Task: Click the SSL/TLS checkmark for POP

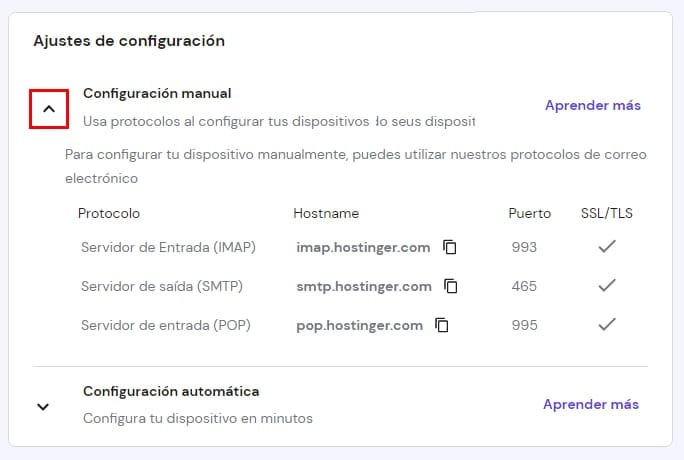Action: (606, 325)
